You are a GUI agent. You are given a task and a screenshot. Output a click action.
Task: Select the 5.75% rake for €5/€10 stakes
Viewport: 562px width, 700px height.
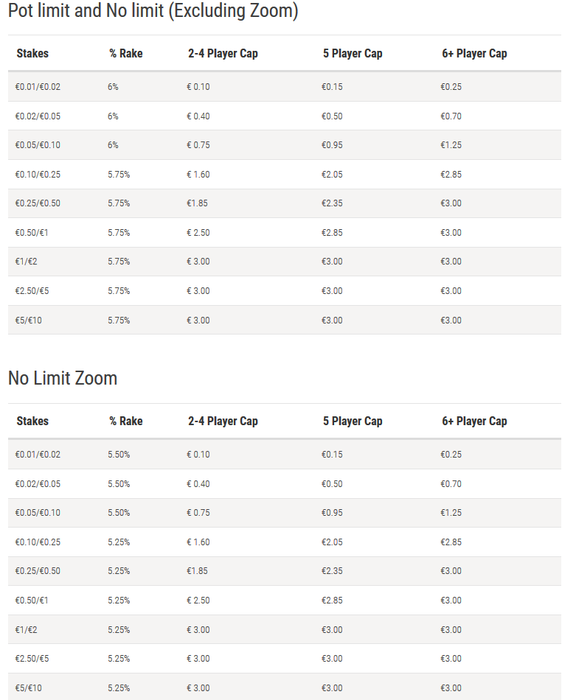[119, 321]
